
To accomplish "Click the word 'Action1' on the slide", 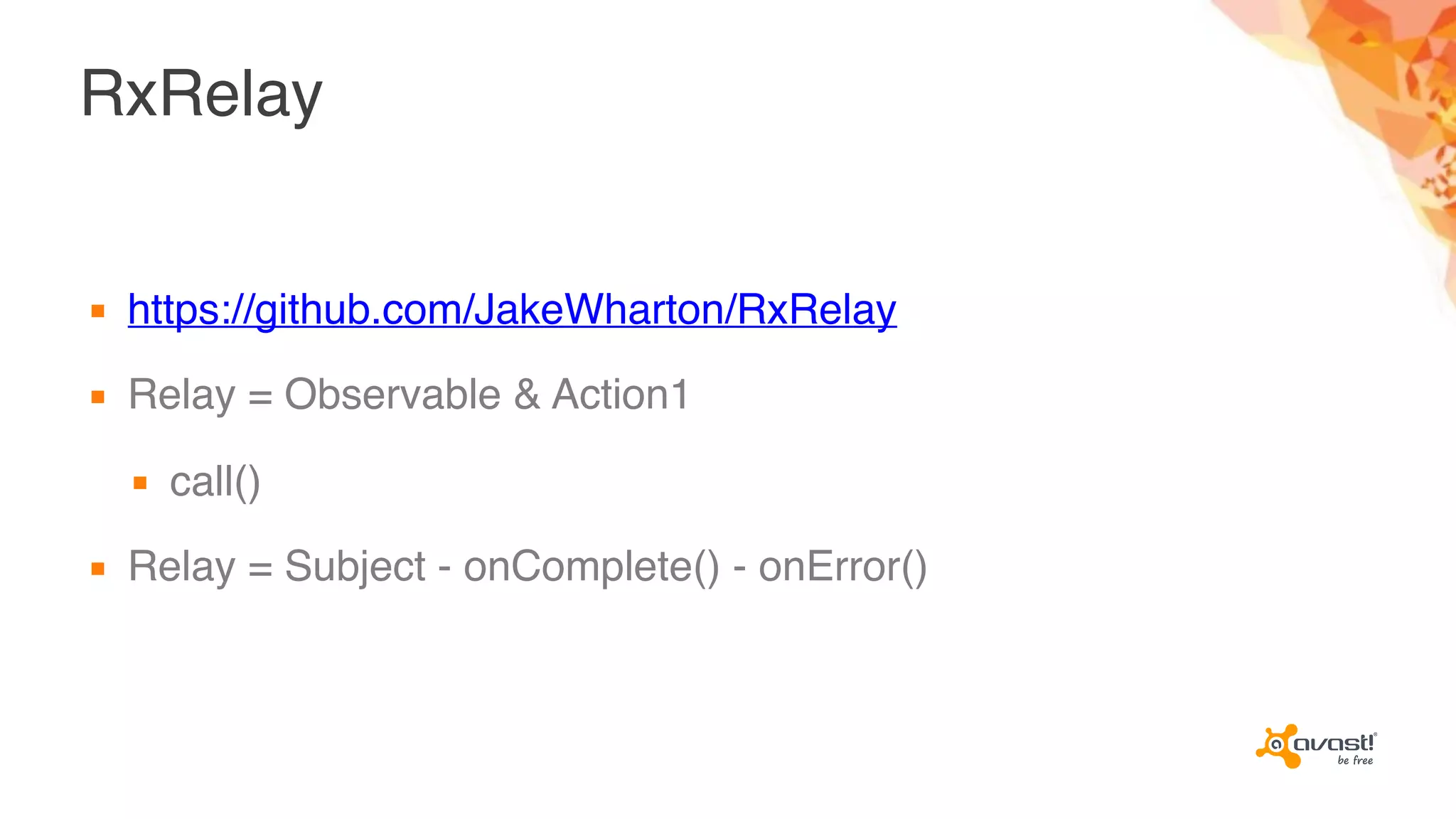I will pos(620,395).
